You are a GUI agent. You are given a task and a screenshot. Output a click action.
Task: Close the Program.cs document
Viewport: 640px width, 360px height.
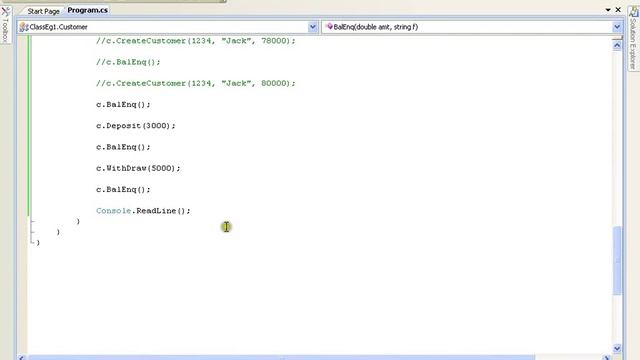coord(618,9)
